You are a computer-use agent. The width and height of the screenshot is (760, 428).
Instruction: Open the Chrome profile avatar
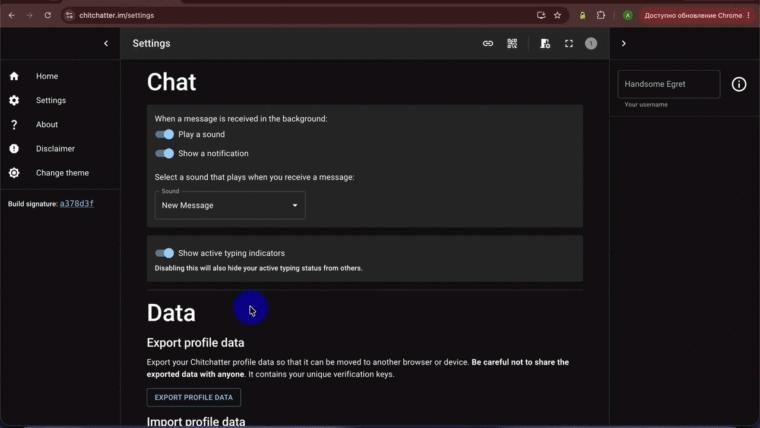628,16
